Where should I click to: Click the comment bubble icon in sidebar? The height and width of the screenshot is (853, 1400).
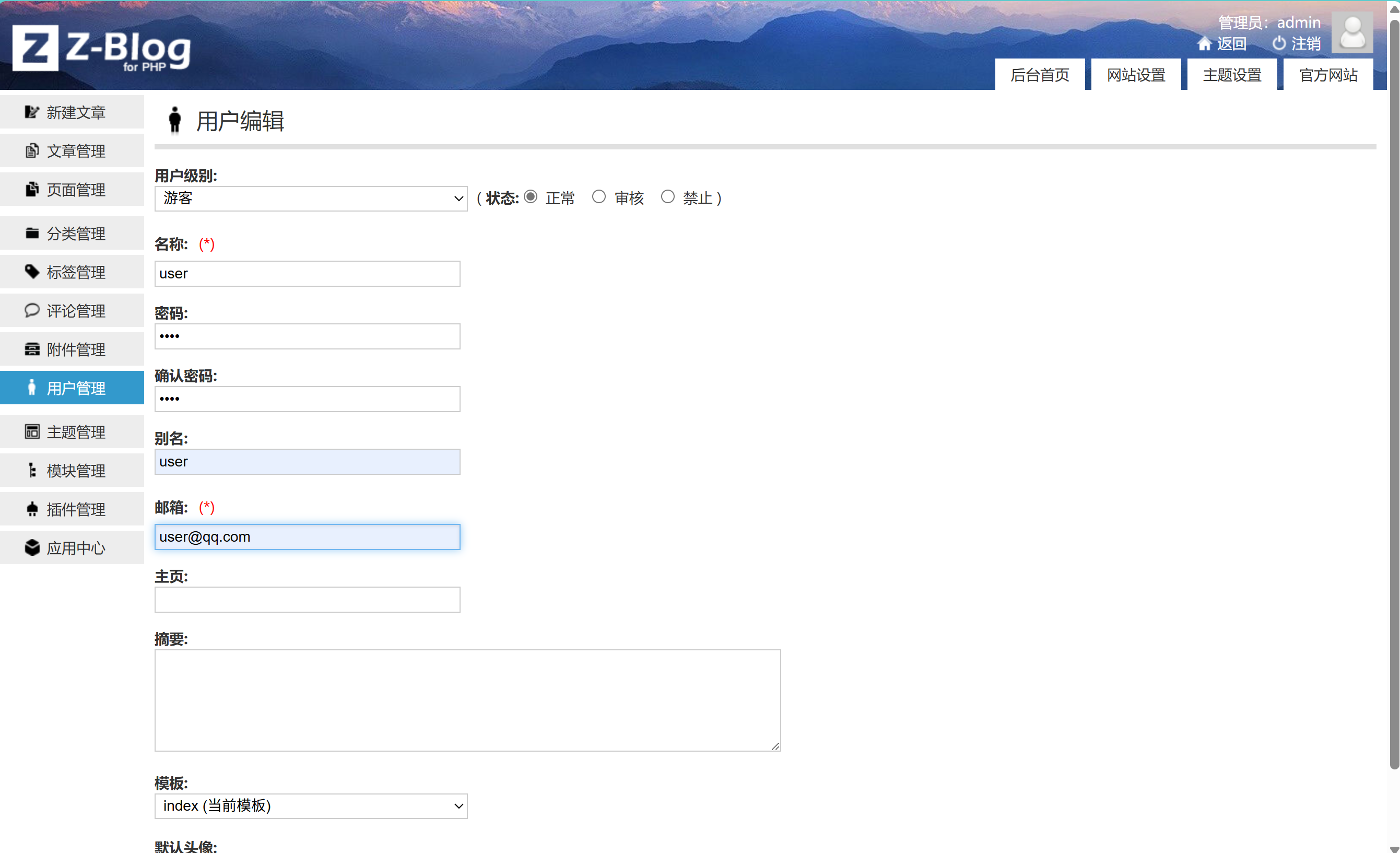tap(32, 310)
